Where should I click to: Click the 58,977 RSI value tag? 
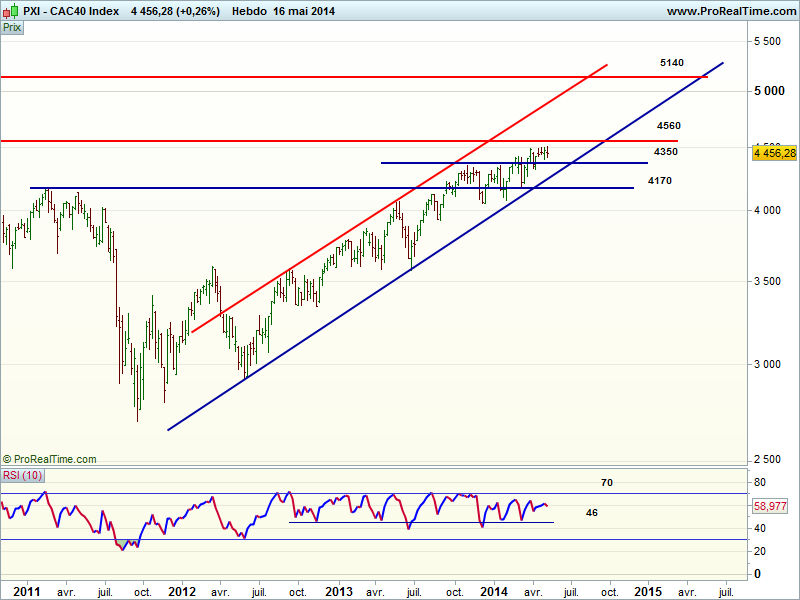[x=773, y=507]
